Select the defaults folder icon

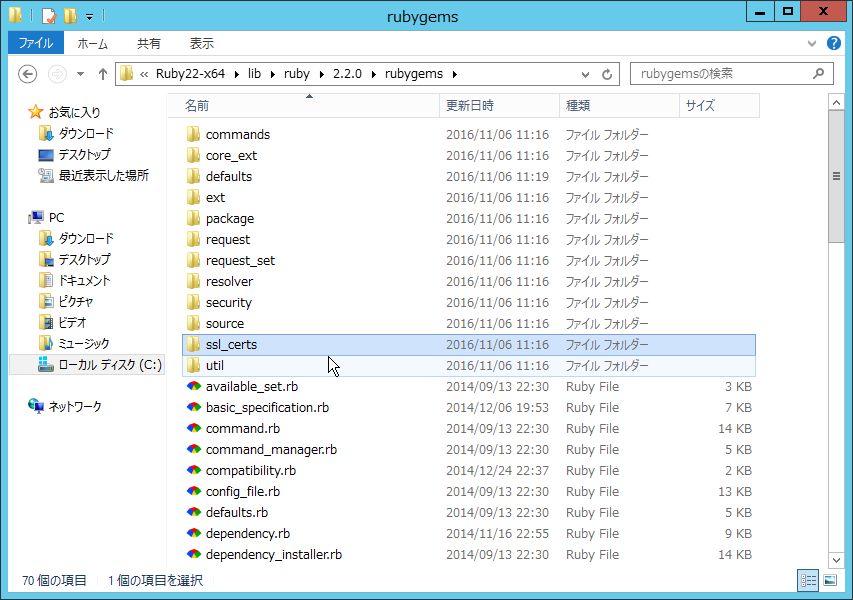point(193,176)
